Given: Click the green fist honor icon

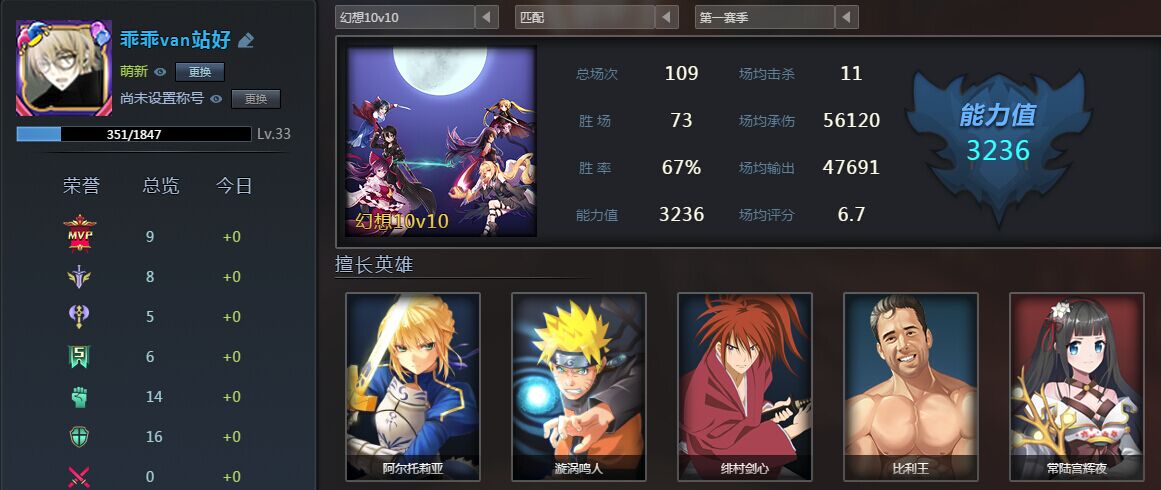Looking at the screenshot, I should click(x=79, y=397).
